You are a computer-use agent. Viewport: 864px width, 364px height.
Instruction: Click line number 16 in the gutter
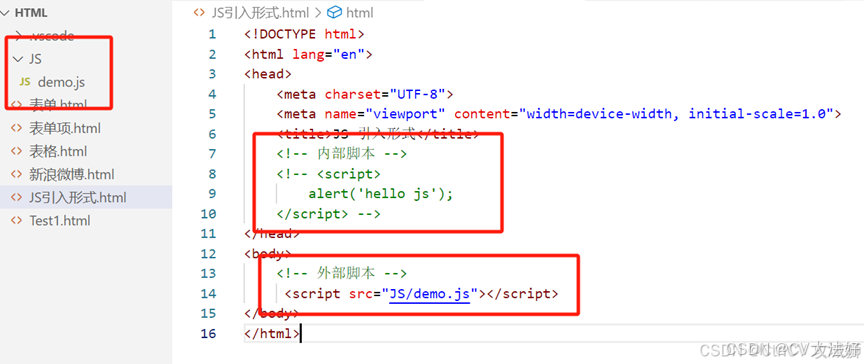pyautogui.click(x=209, y=333)
